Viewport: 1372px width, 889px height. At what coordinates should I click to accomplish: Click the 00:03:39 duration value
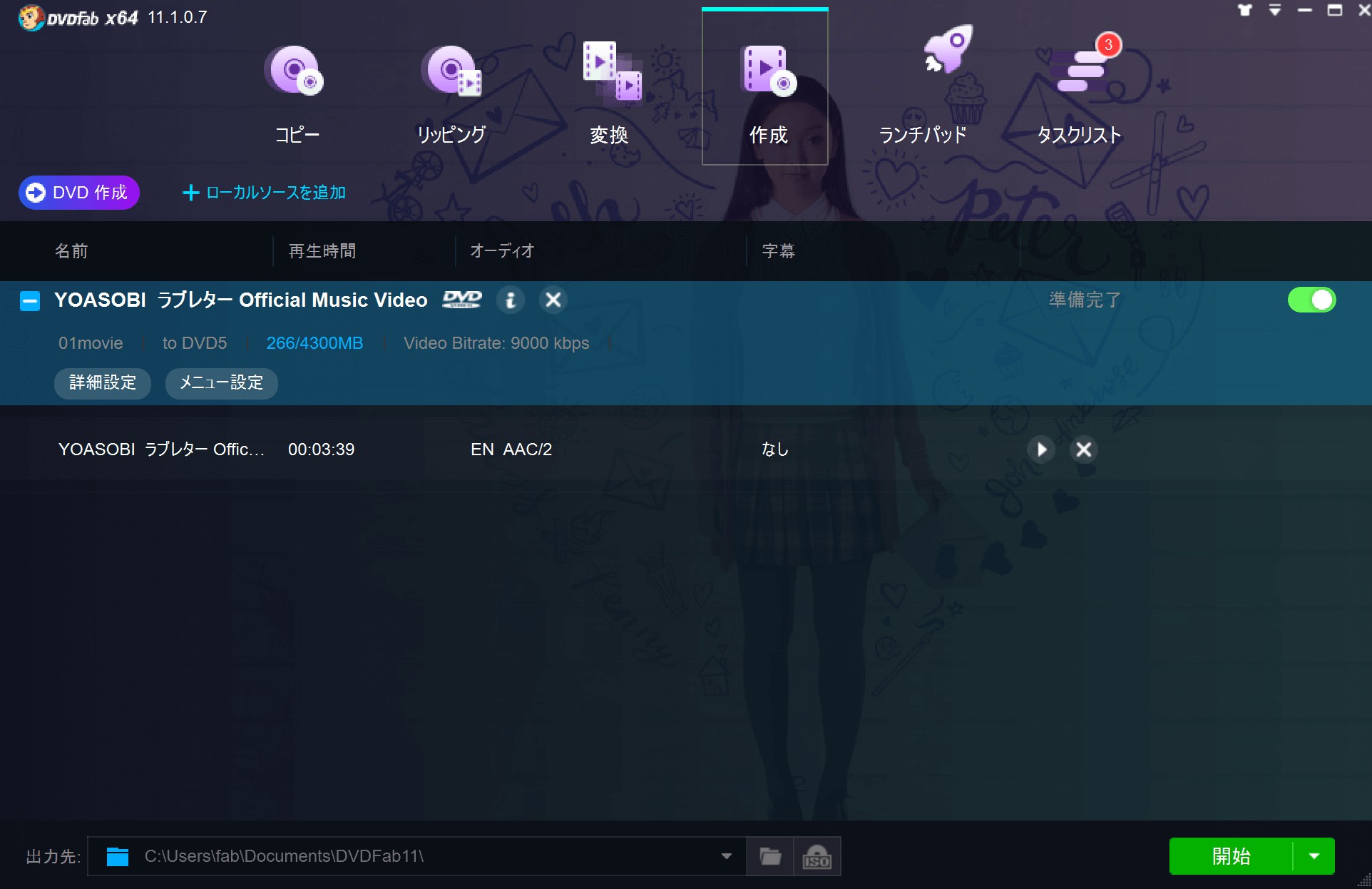tap(321, 449)
